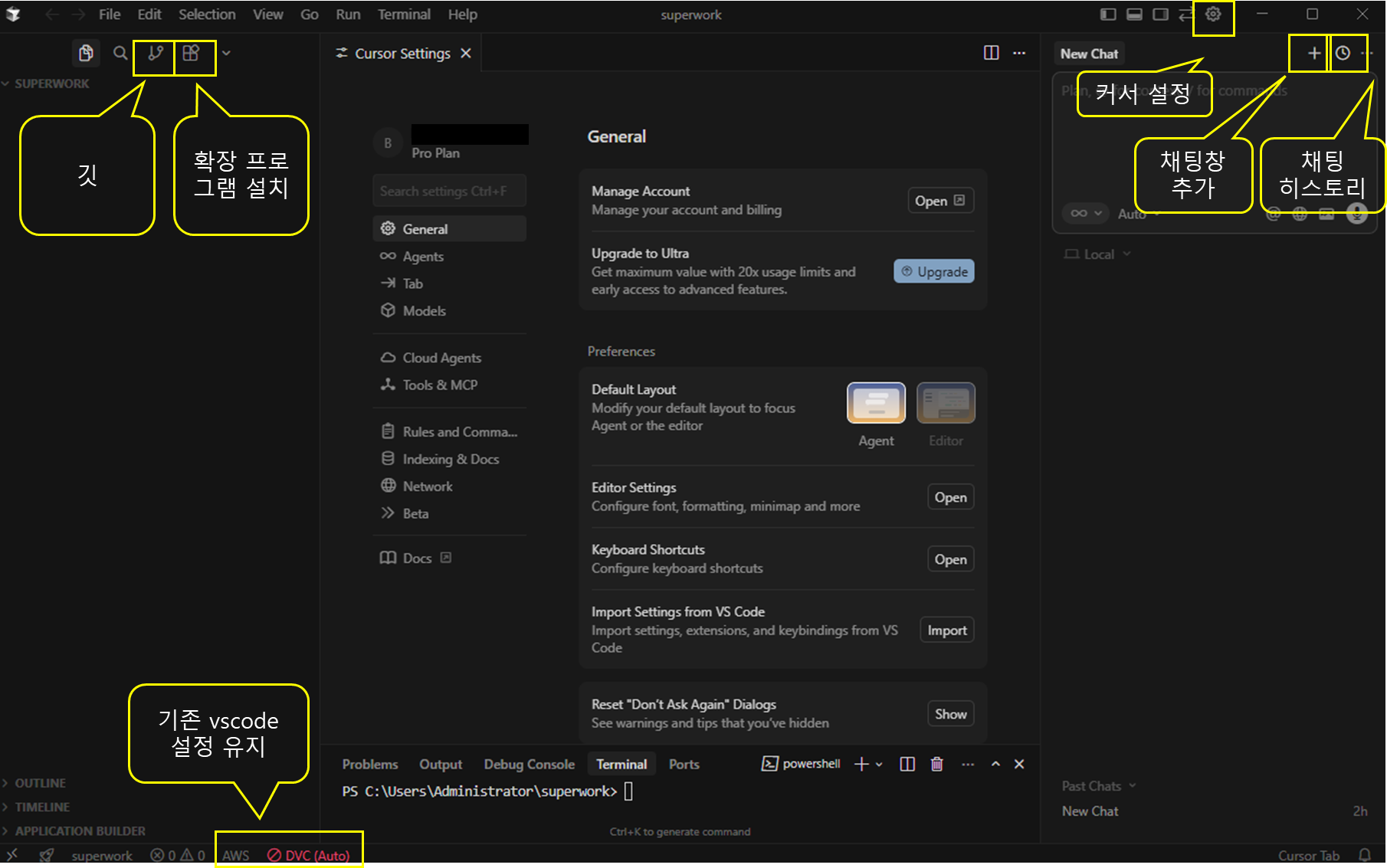
Task: Open the Search magnifier in the sidebar
Action: coord(120,53)
